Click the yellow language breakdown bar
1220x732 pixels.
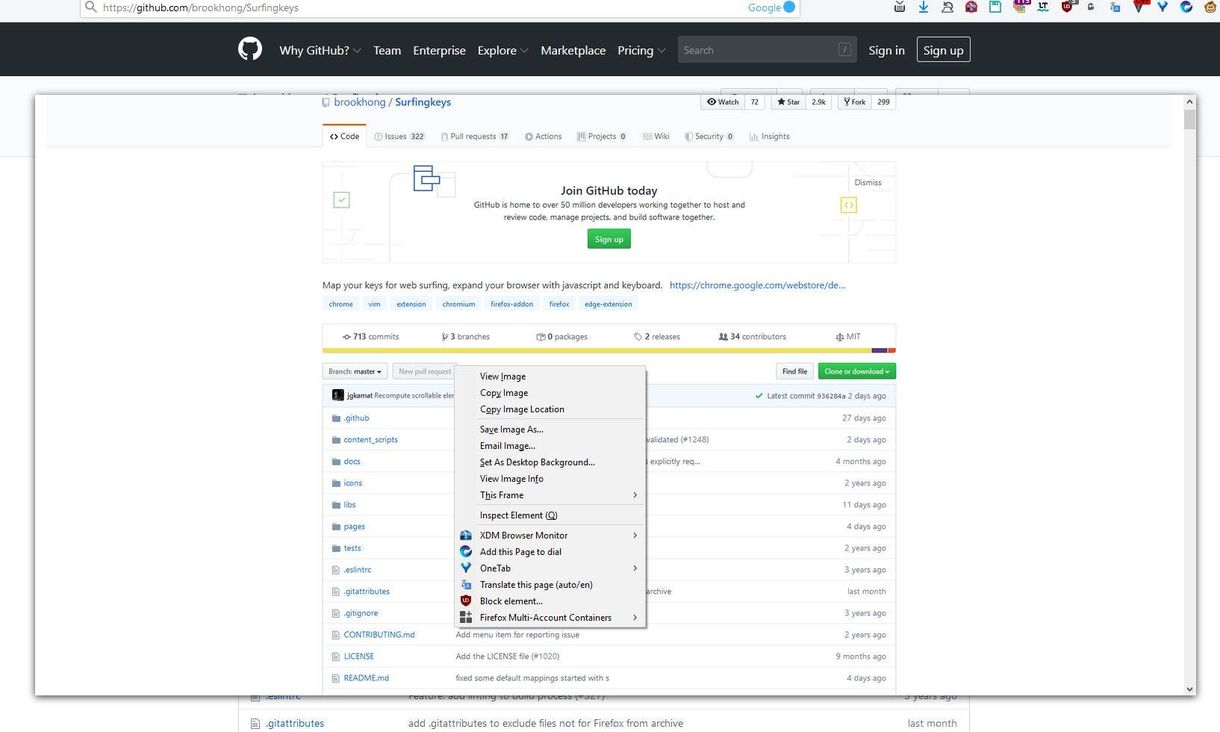point(597,350)
